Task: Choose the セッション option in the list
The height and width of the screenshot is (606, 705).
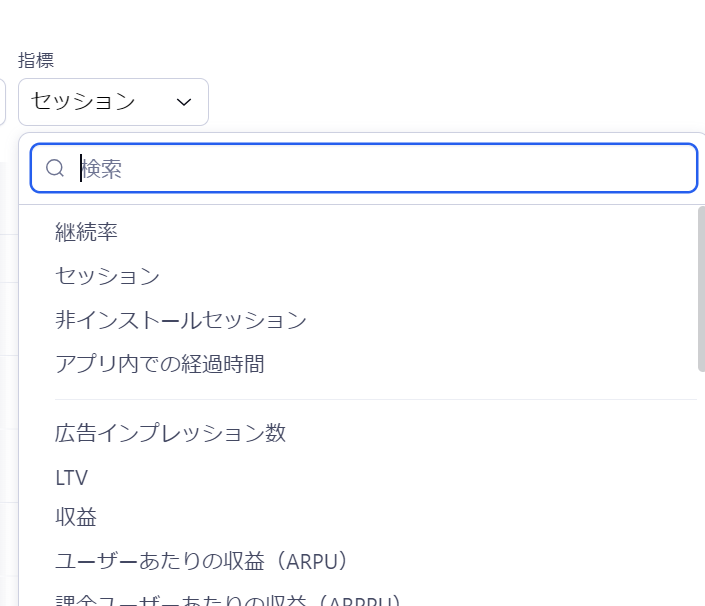Action: pos(107,275)
